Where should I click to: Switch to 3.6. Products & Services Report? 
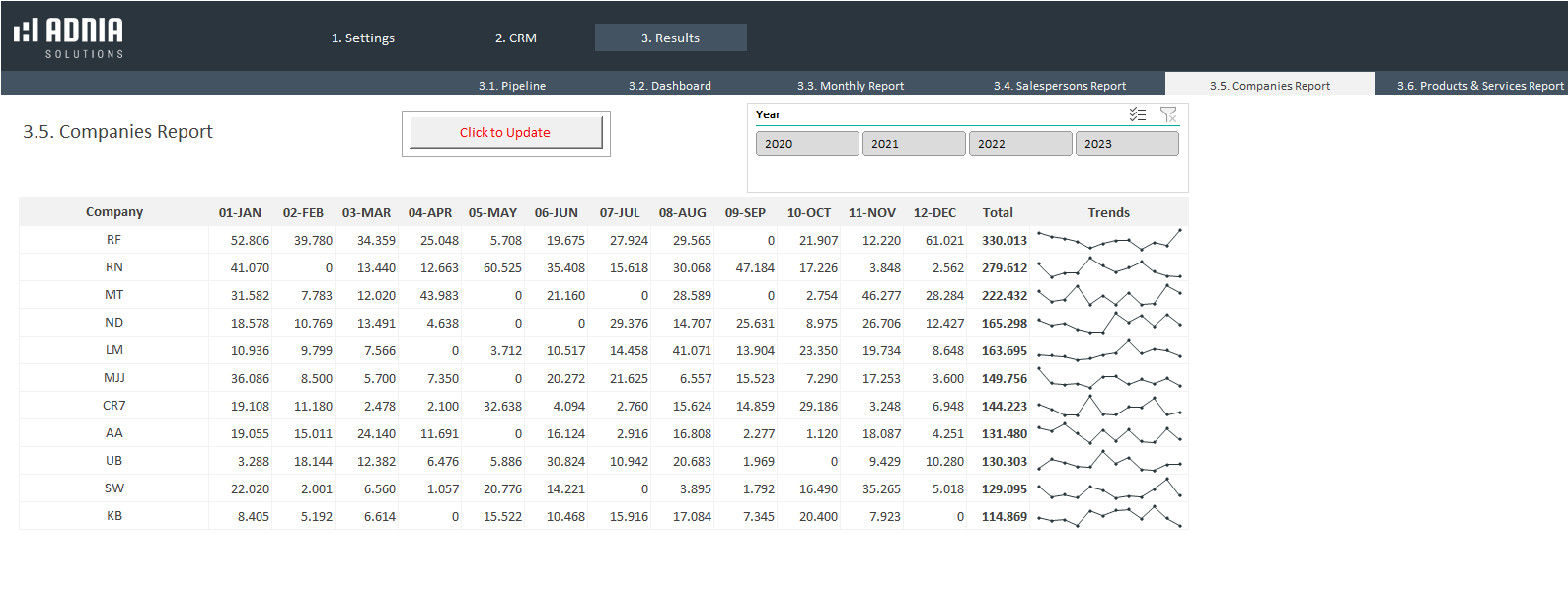click(x=1479, y=86)
